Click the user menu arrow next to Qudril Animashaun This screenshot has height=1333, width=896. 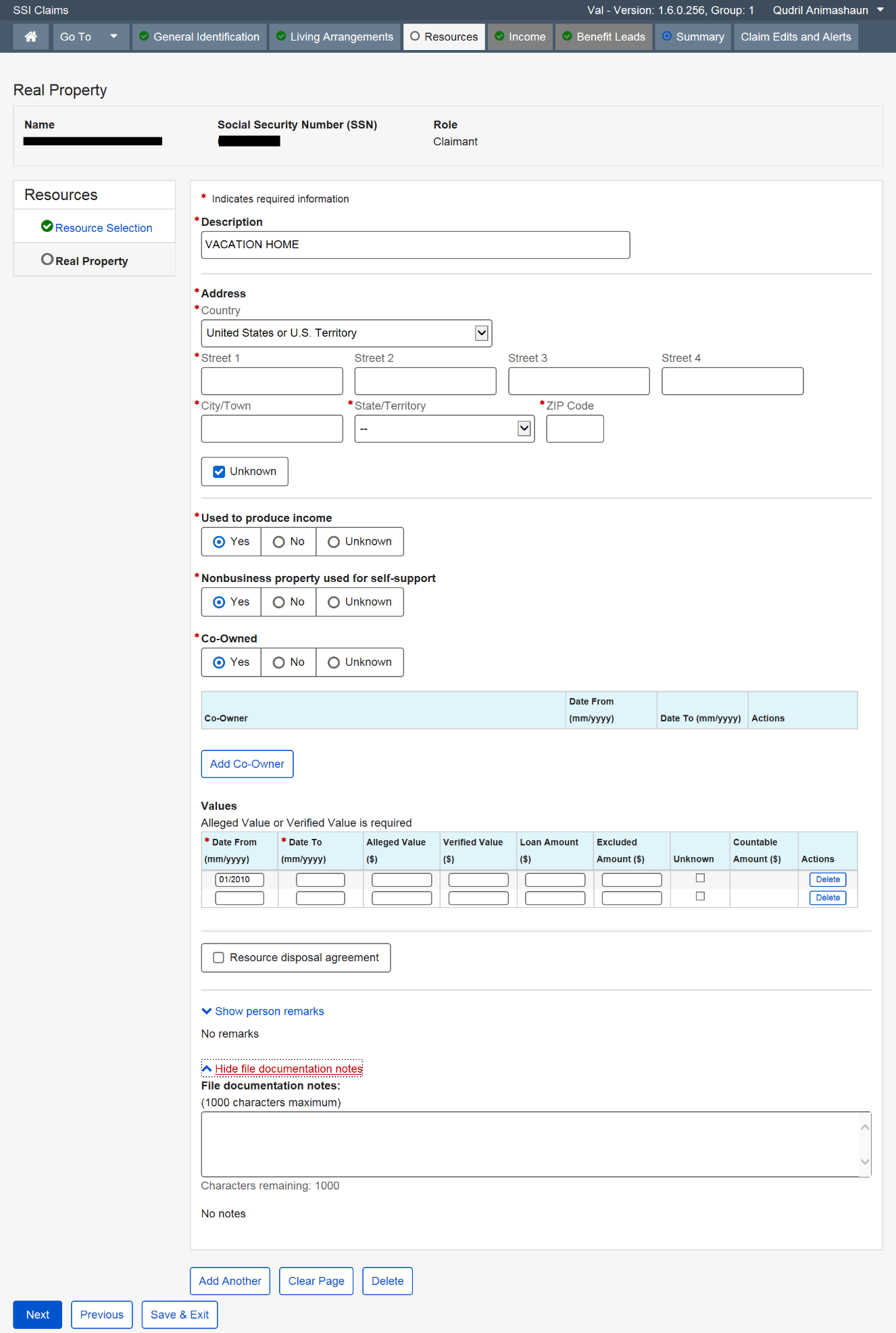click(x=880, y=10)
